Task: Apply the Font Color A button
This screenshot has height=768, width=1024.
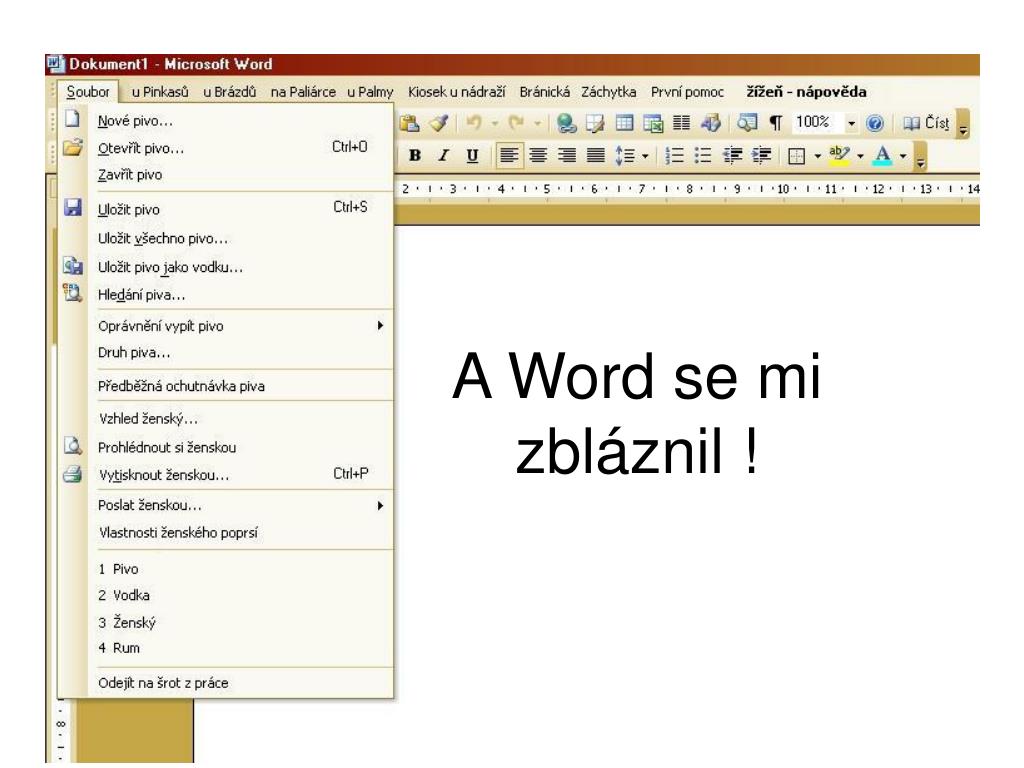Action: (x=883, y=155)
